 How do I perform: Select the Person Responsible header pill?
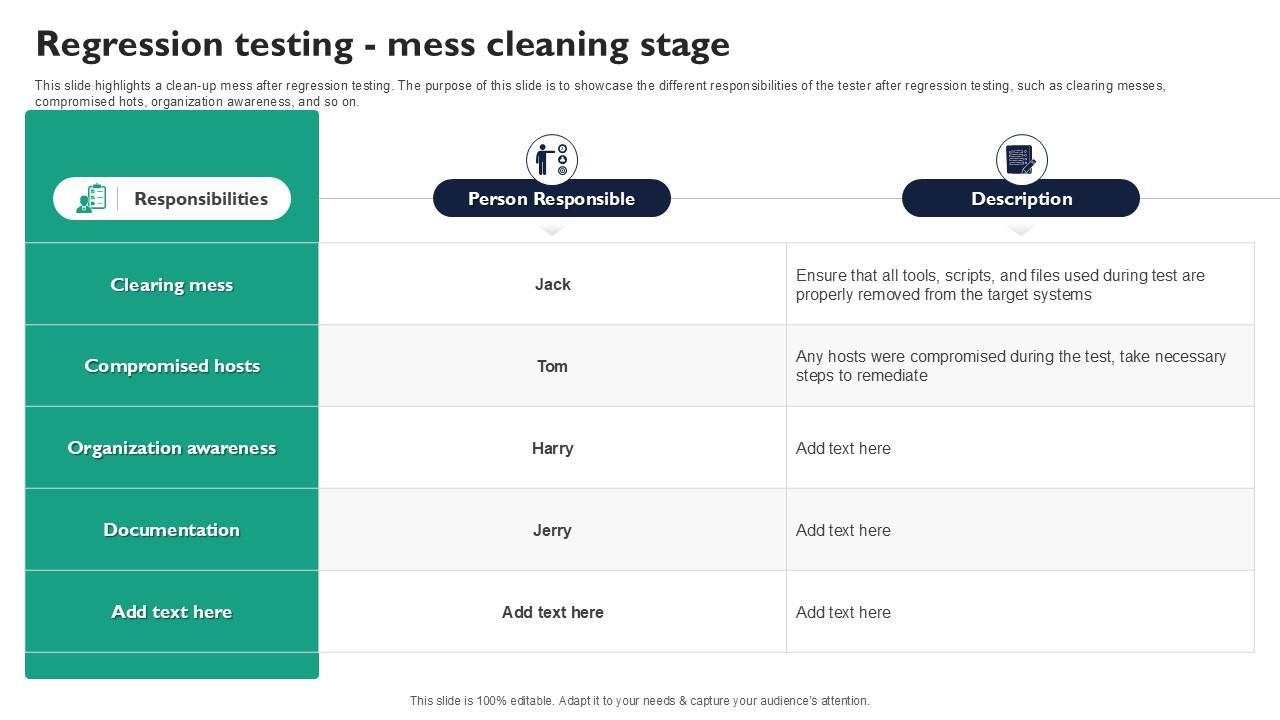552,198
